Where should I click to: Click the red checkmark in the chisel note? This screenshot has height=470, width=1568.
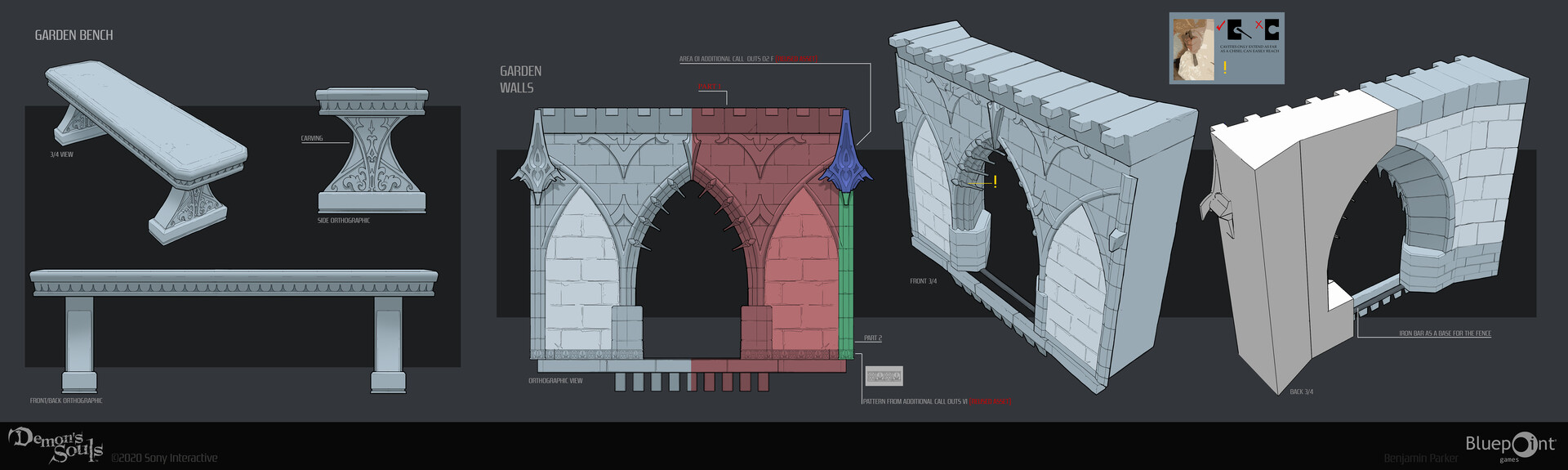pos(1221,26)
